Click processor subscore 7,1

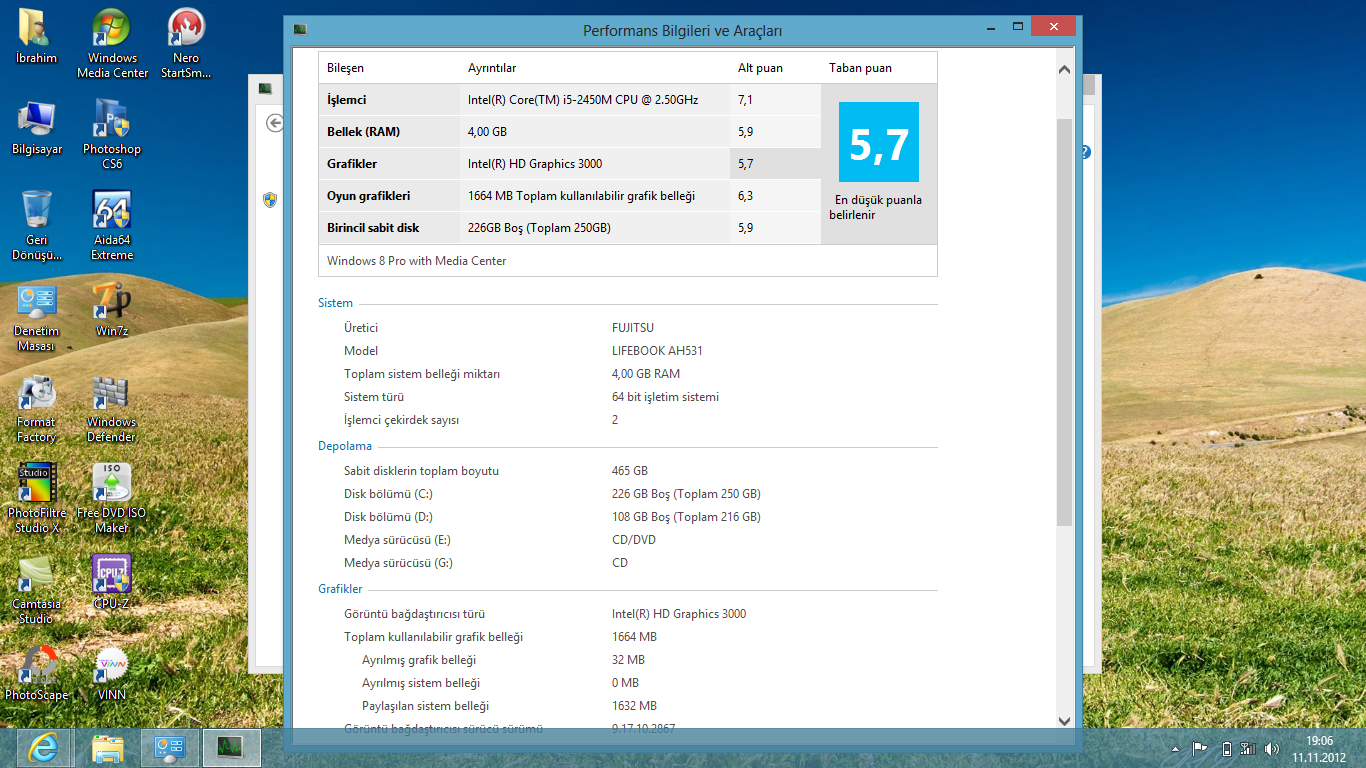(745, 99)
